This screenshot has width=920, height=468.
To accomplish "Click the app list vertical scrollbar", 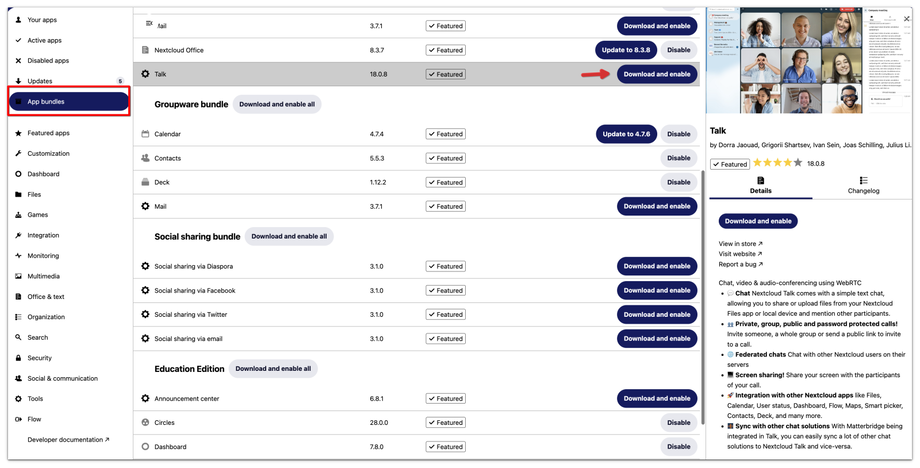I will click(x=702, y=299).
